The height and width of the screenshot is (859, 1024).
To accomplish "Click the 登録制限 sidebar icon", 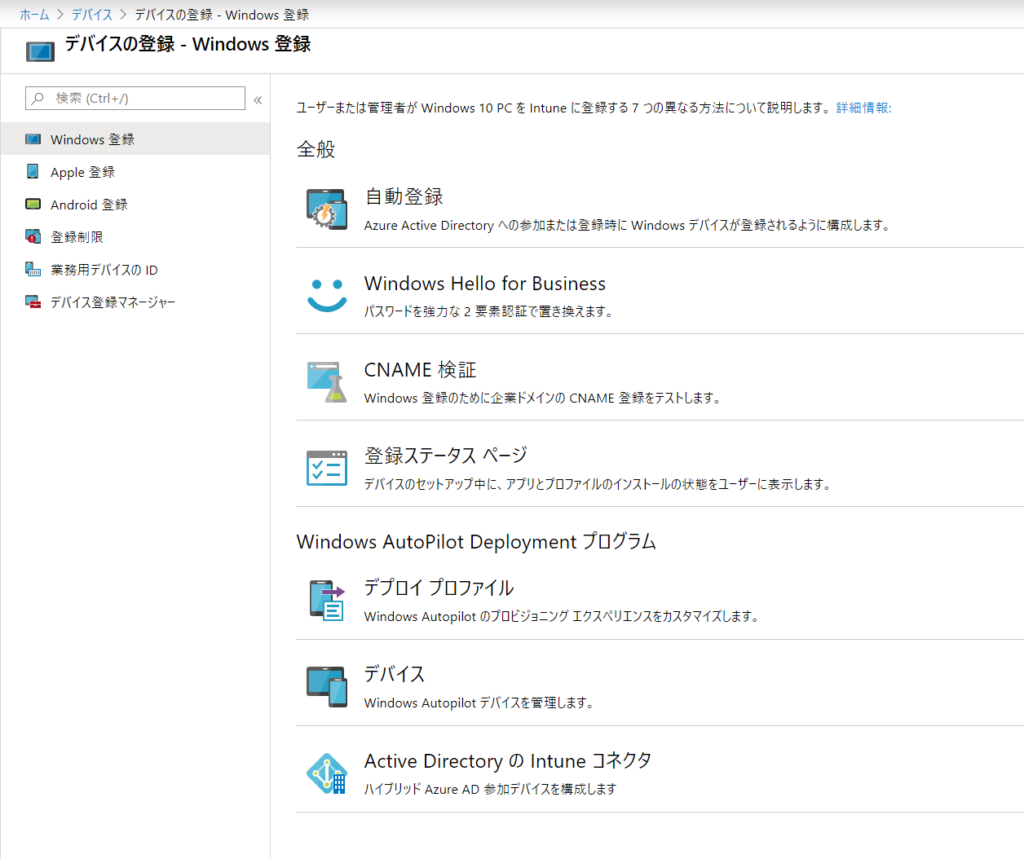I will 33,236.
